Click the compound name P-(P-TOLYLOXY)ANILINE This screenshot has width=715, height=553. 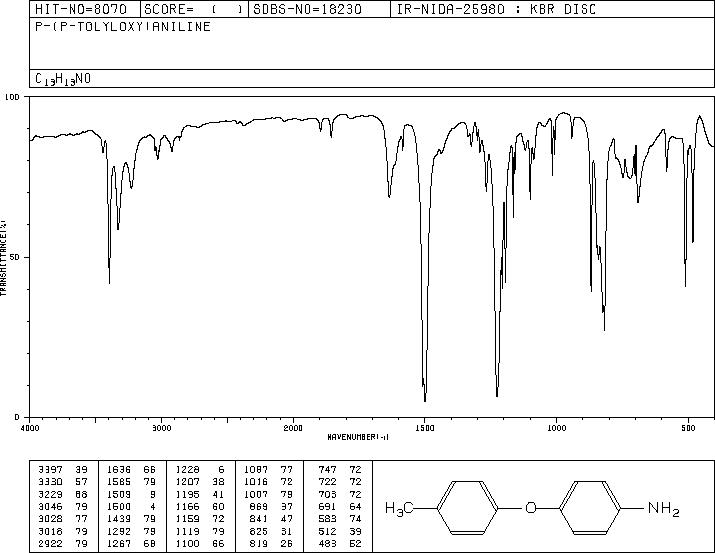pyautogui.click(x=123, y=26)
